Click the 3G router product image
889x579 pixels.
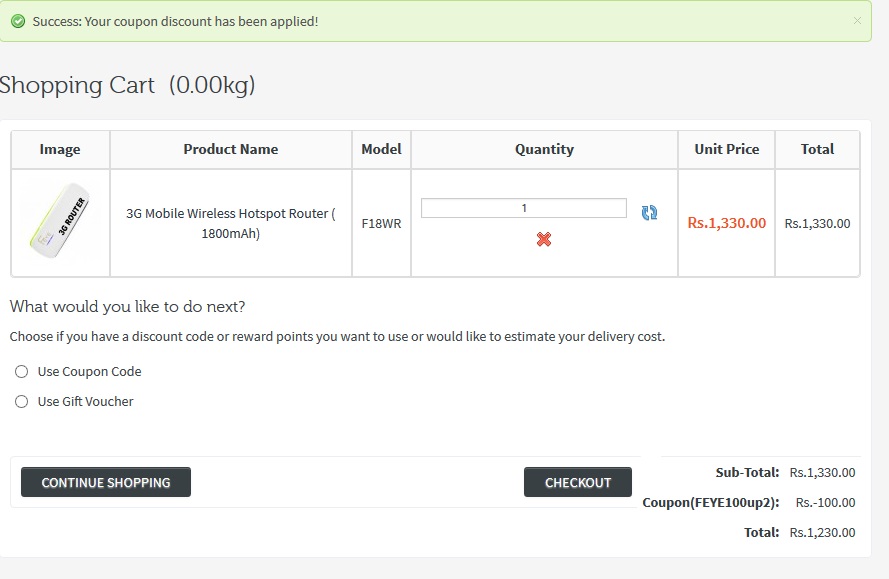[60, 221]
